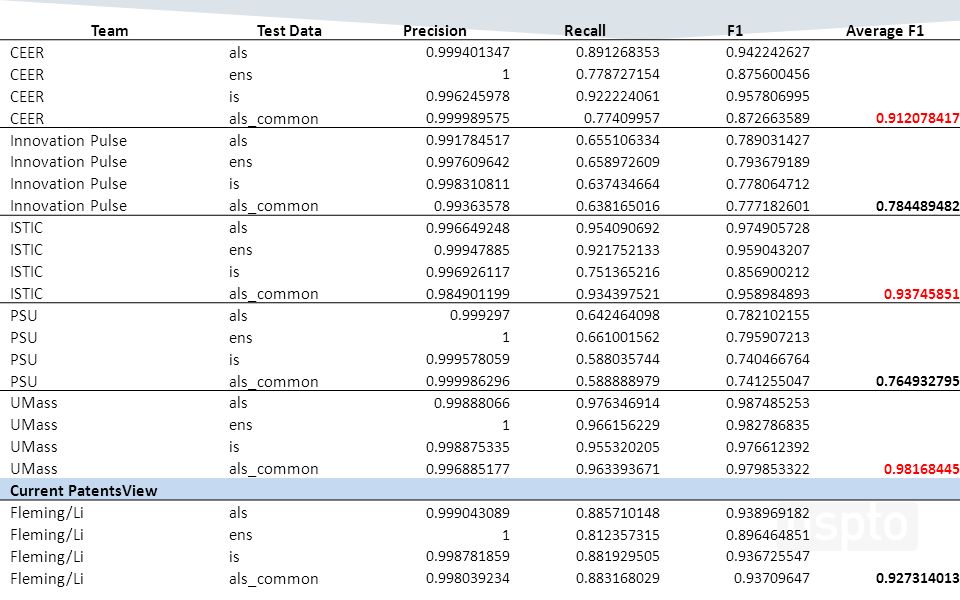Select F1 value 0.958984893
Viewport: 960px width, 600px height.
(x=768, y=294)
